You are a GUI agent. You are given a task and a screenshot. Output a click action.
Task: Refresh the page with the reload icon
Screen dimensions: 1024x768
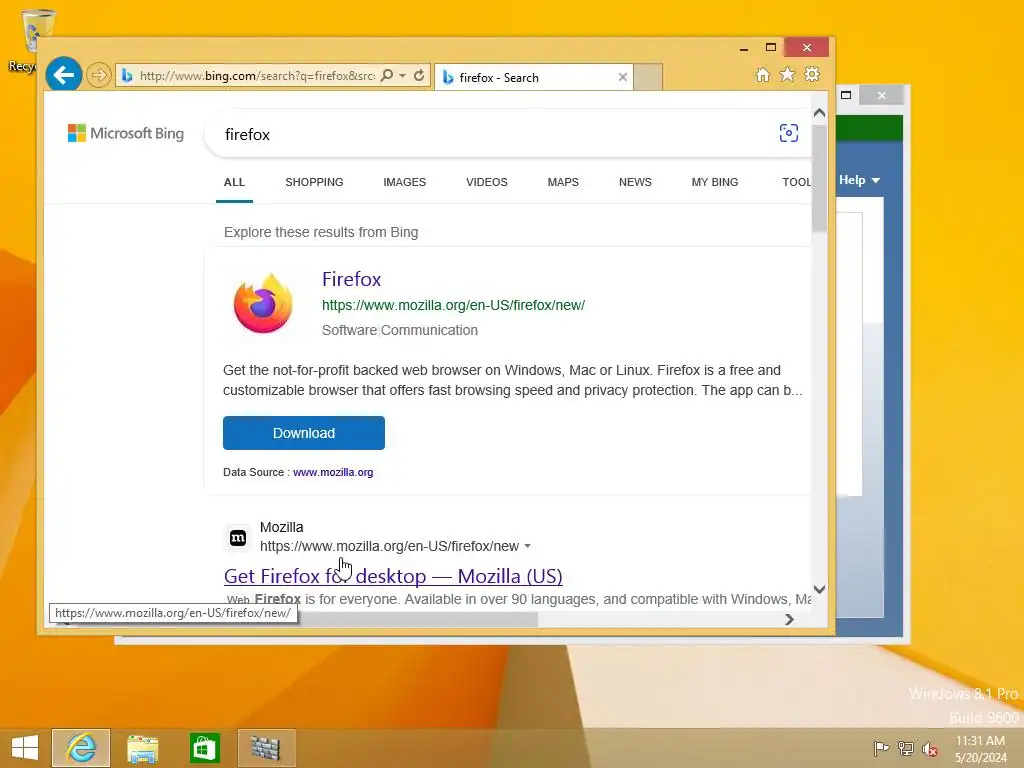pos(419,76)
